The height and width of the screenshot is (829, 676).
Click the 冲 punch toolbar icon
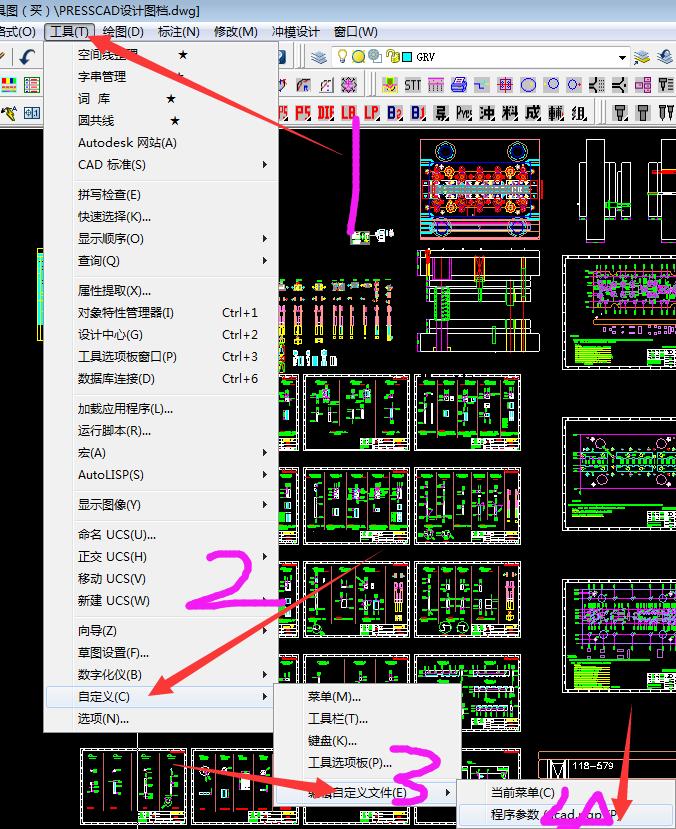(487, 113)
